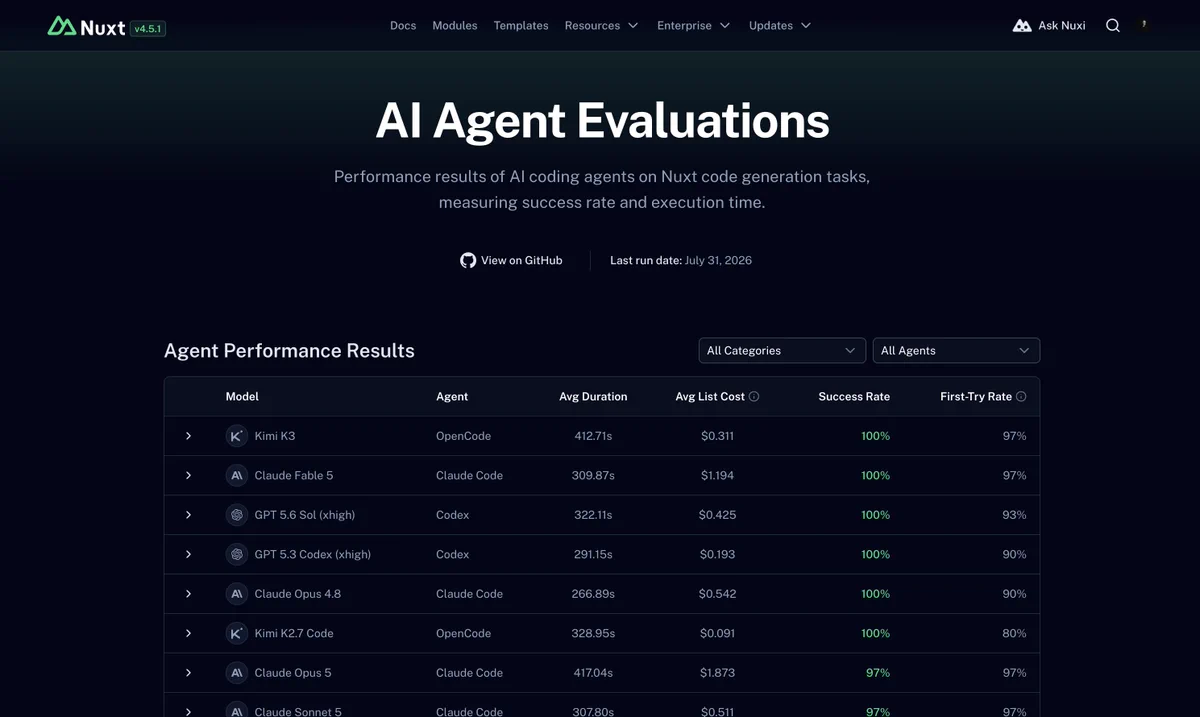Expand the GPT 5.6 Sol (xhigh) row
The width and height of the screenshot is (1200, 717).
click(188, 515)
